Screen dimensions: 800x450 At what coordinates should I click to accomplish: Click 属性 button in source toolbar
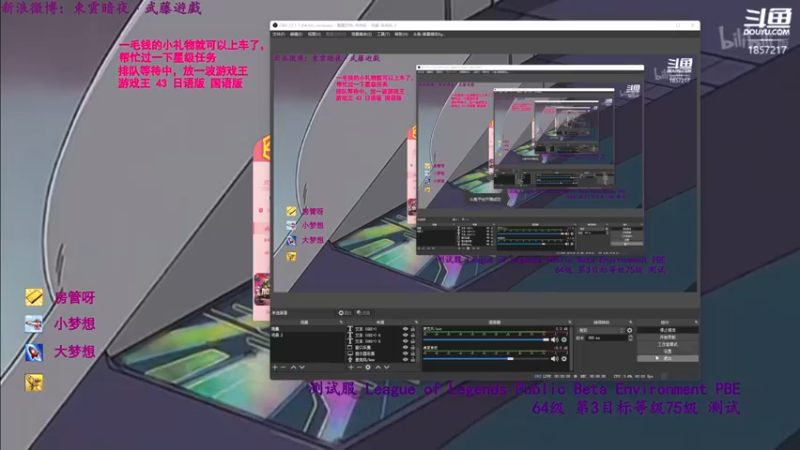click(345, 313)
